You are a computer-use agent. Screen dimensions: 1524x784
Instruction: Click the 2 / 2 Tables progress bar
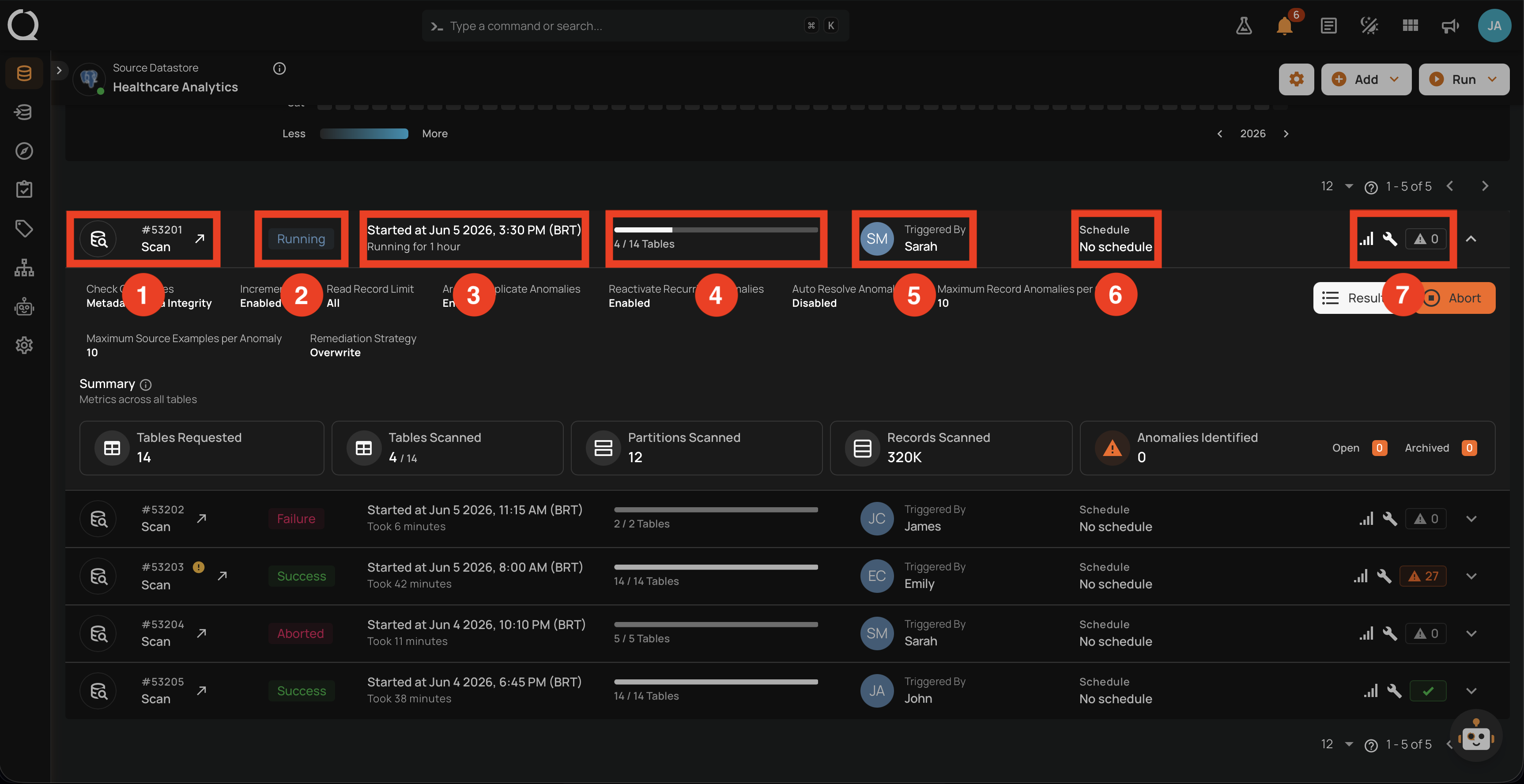pos(716,509)
